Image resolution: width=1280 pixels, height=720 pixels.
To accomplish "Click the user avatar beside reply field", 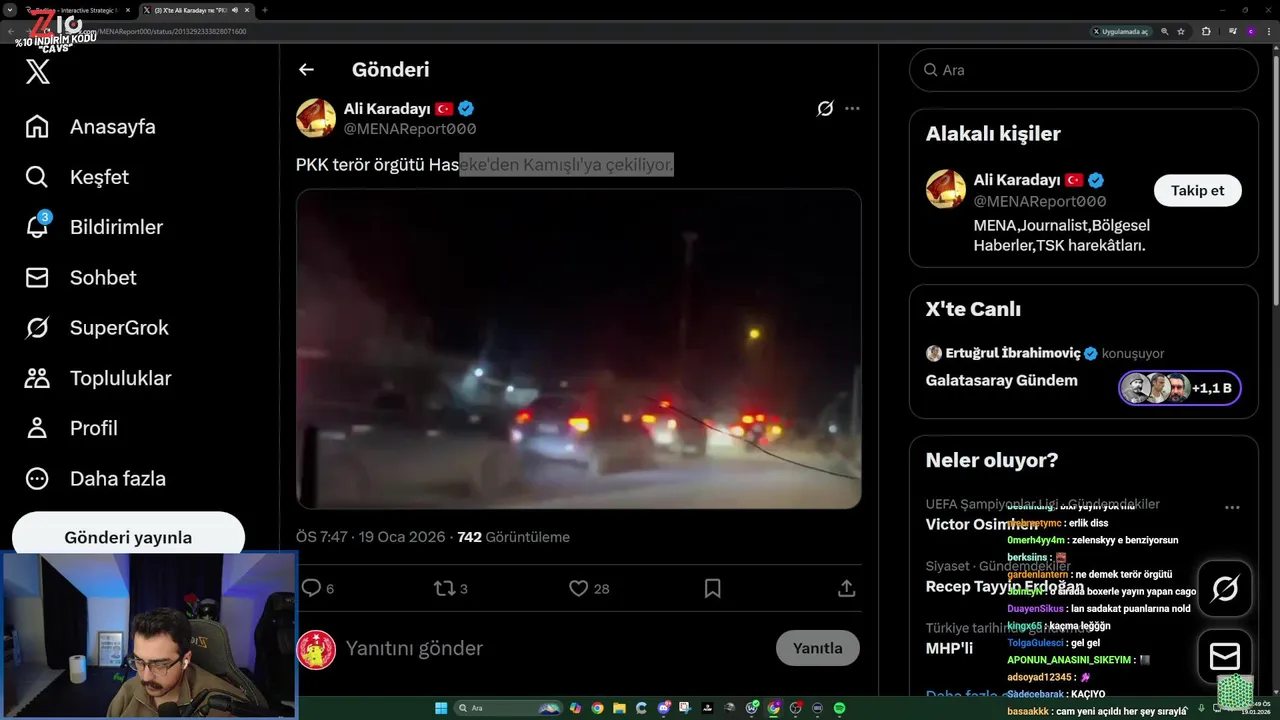I will [316, 649].
